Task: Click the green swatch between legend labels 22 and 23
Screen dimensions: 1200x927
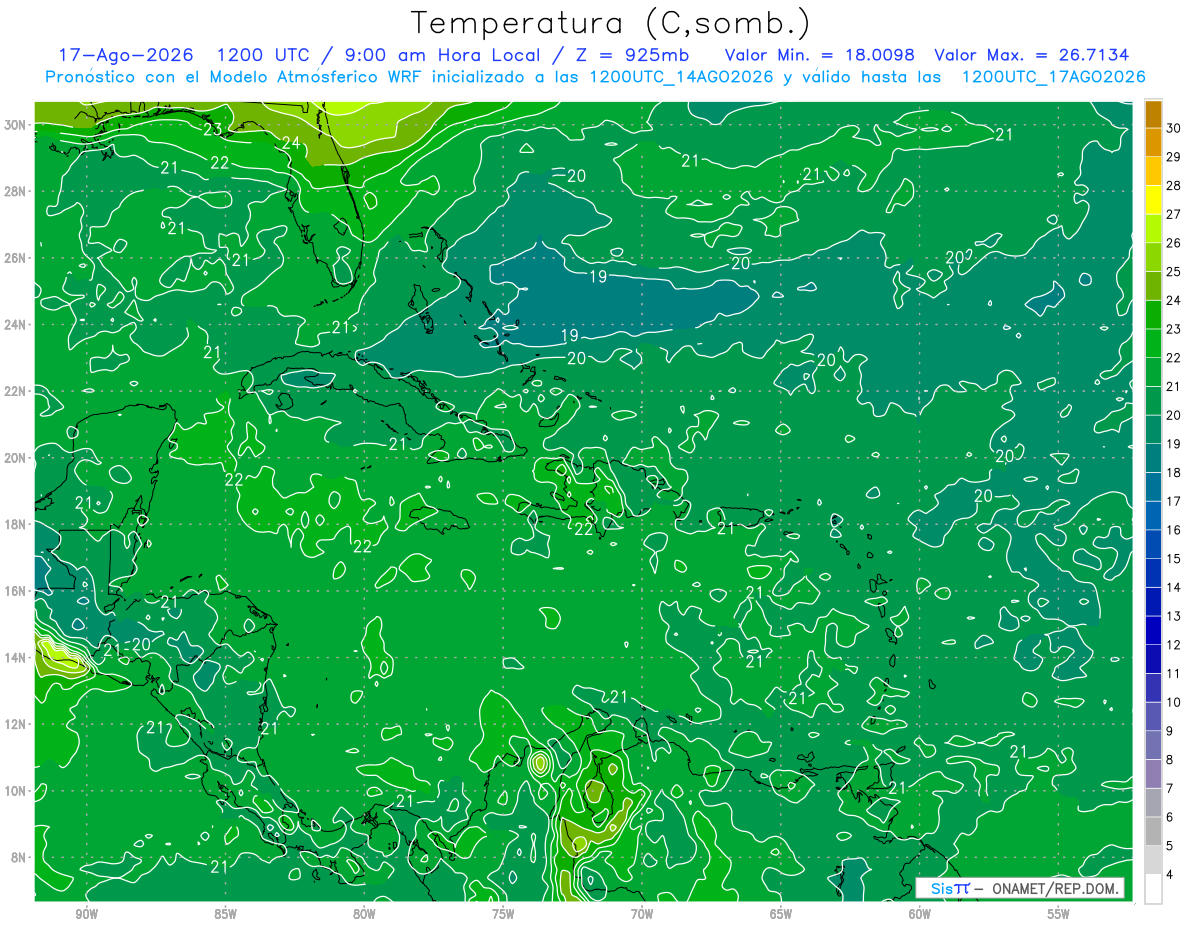Action: (x=1153, y=343)
